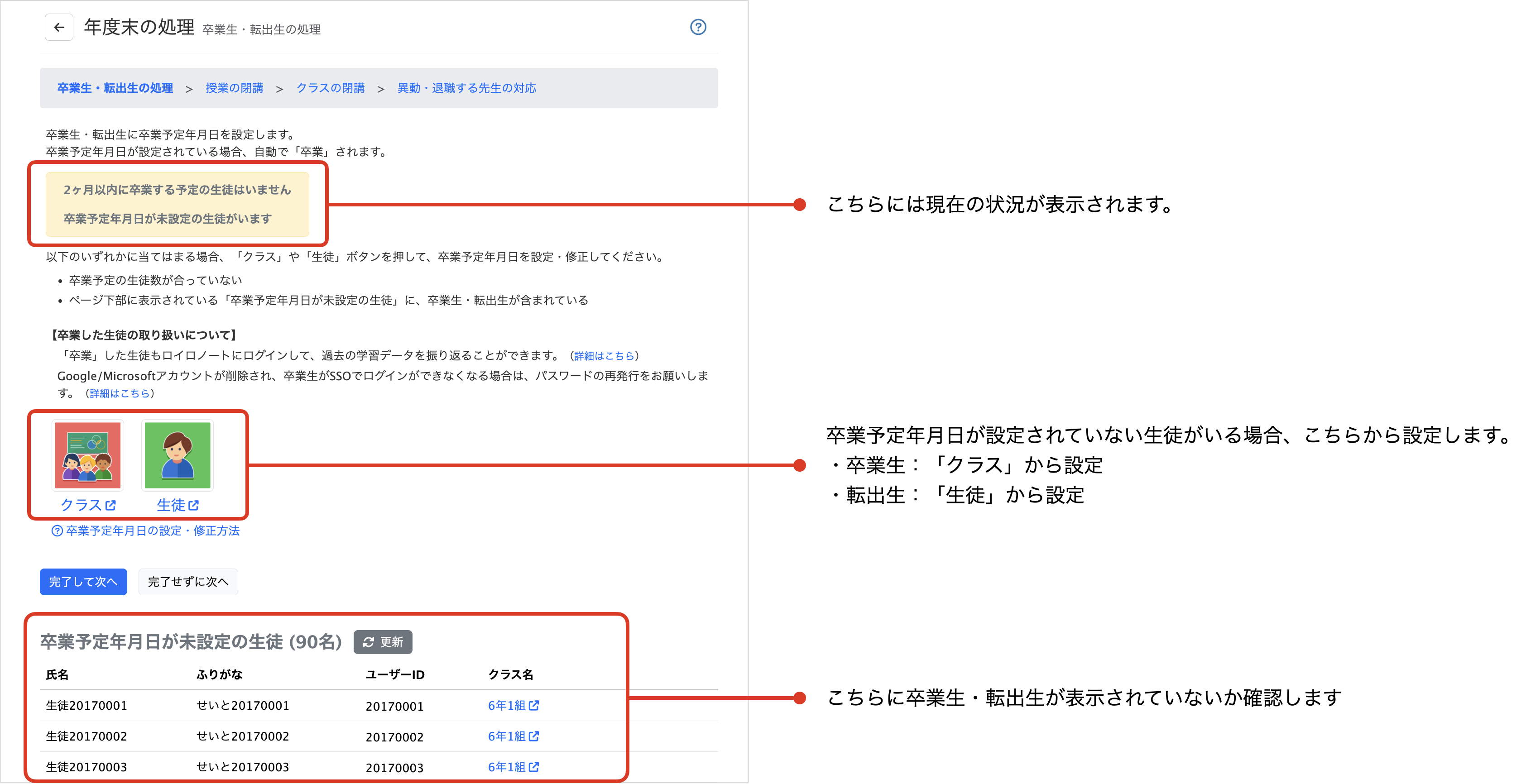Click the 生徒 student image icon
The height and width of the screenshot is (784, 1526).
point(178,455)
